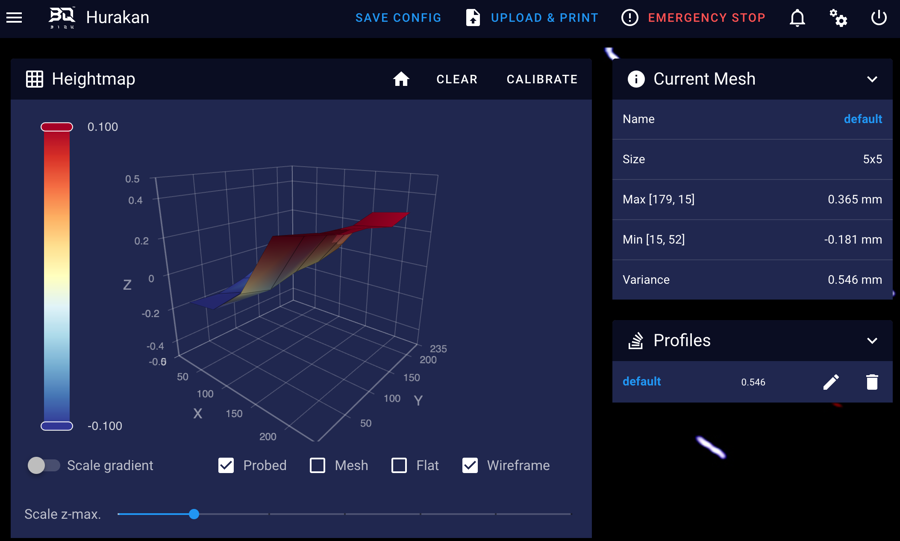The image size is (900, 541).
Task: Enable the Flat checkbox
Action: (399, 465)
